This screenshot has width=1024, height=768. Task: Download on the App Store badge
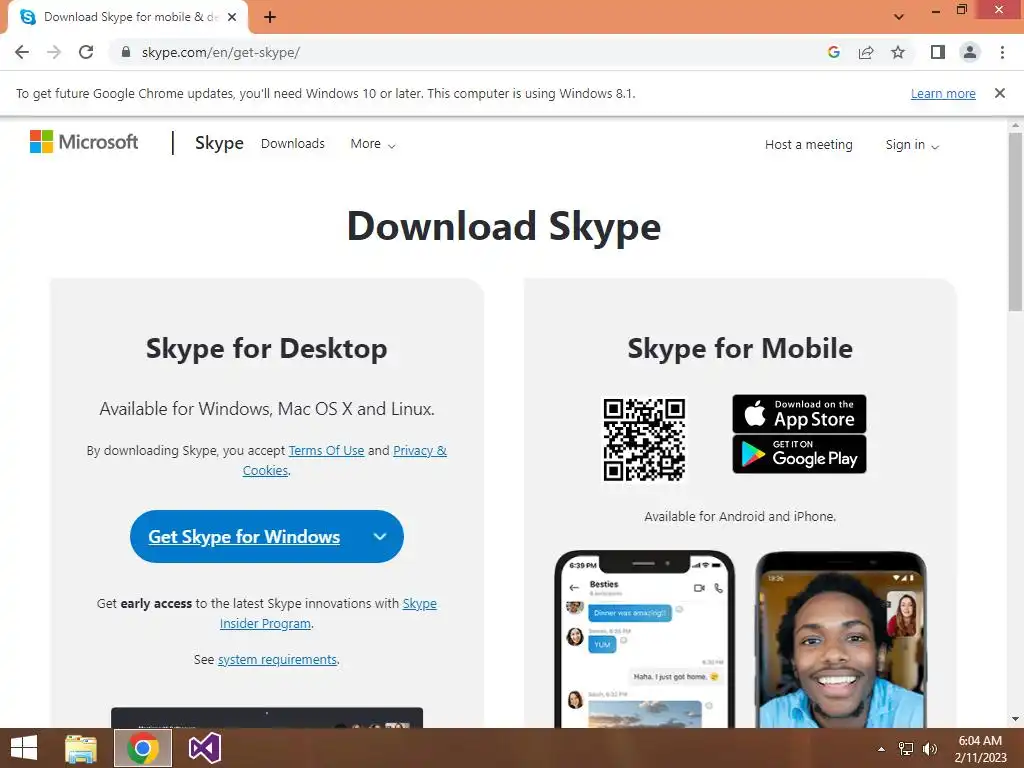pyautogui.click(x=799, y=413)
